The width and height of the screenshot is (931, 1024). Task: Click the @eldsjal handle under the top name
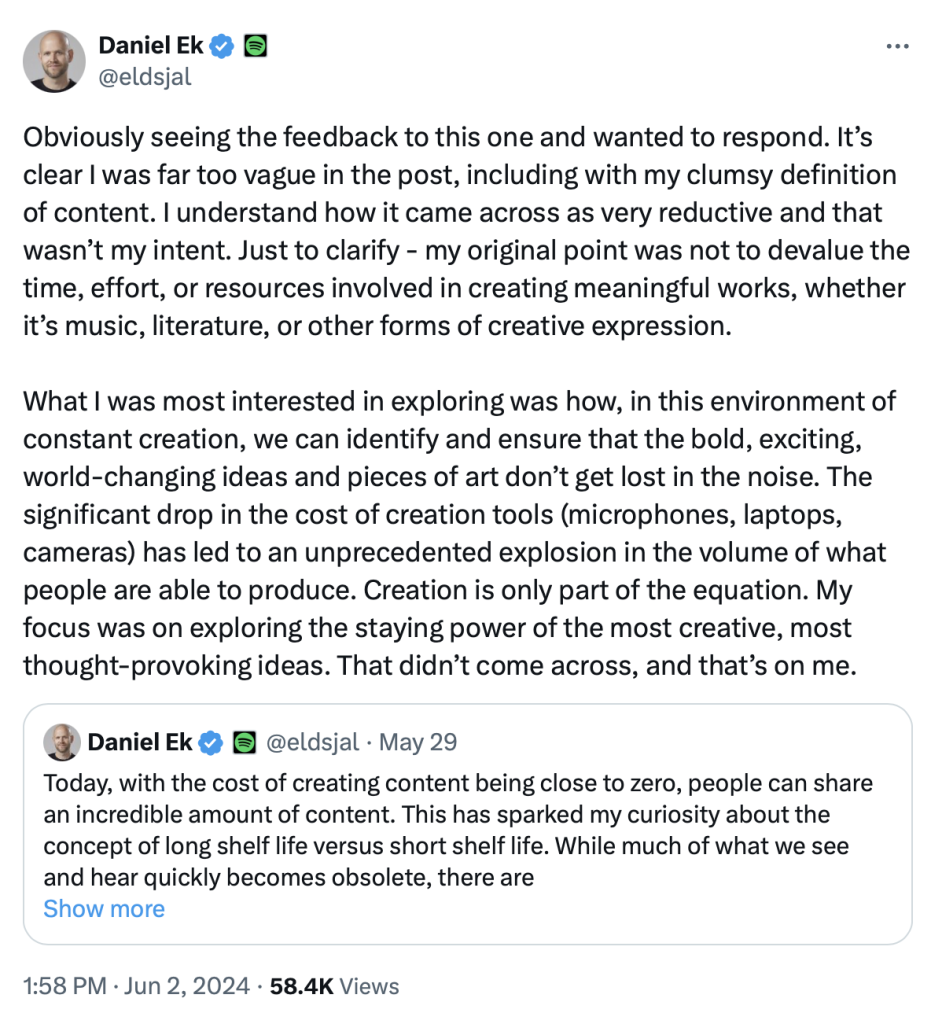[144, 76]
